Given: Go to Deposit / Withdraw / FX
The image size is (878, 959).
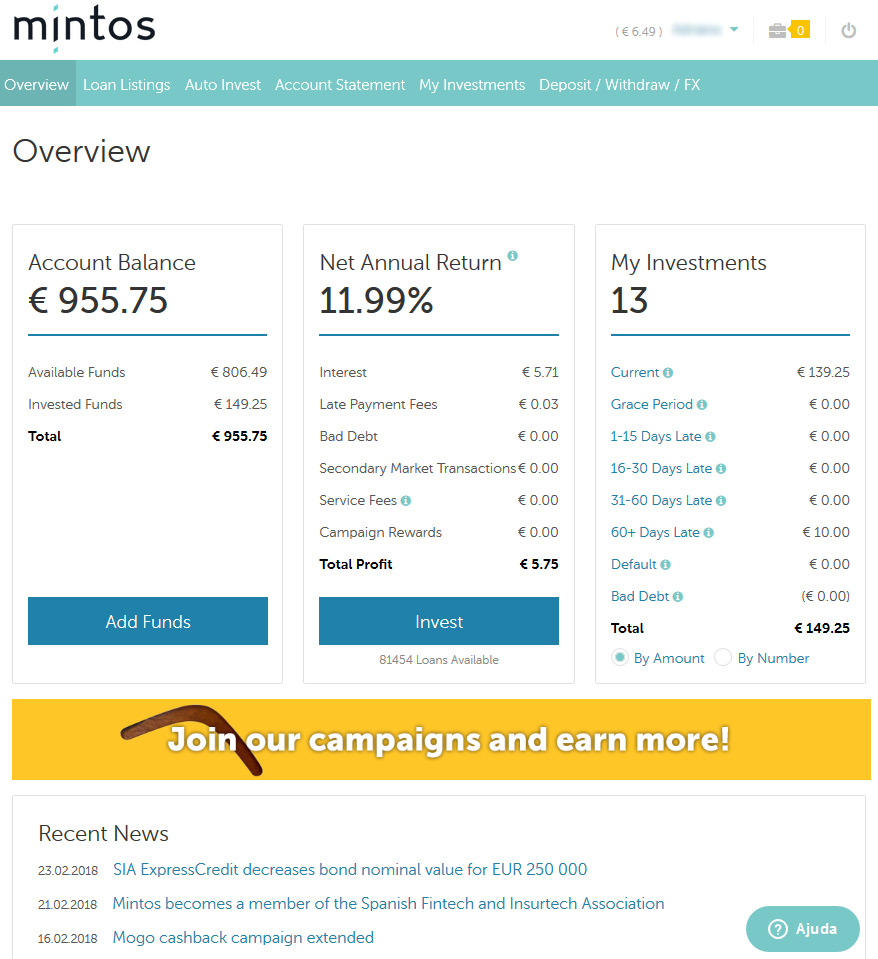Looking at the screenshot, I should tap(619, 85).
